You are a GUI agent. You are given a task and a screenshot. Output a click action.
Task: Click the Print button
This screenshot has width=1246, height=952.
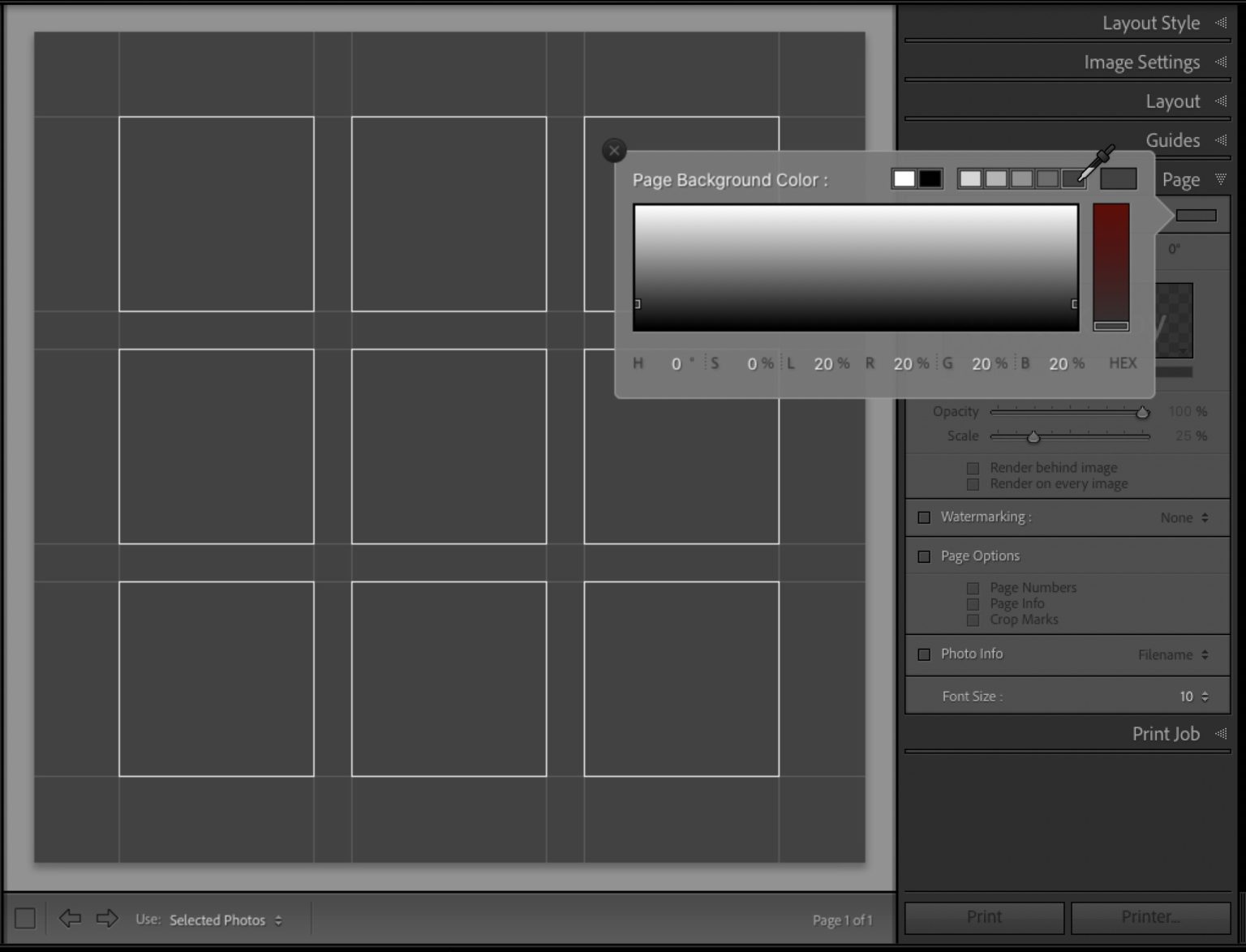pos(983,916)
